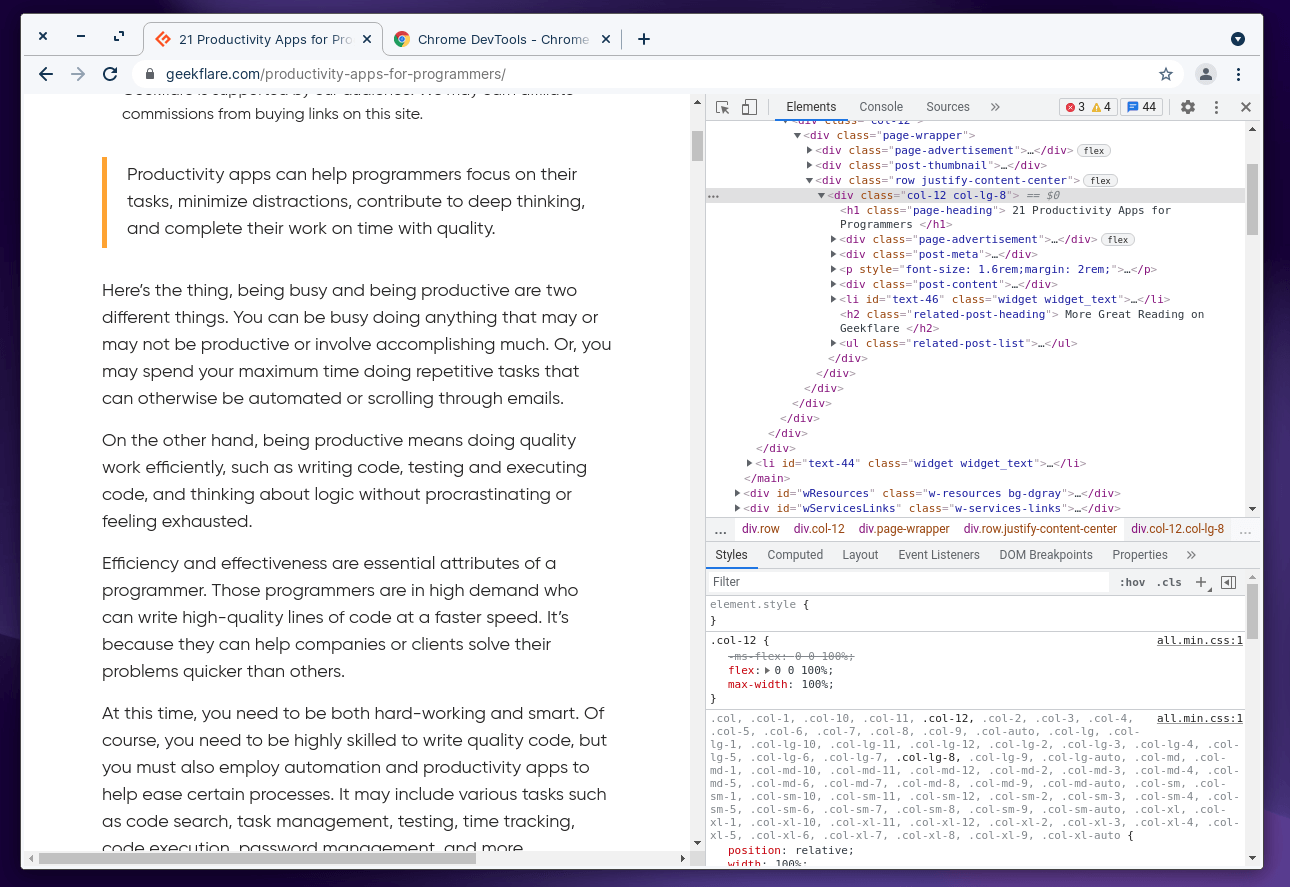Expand the page-wrapper div node
The width and height of the screenshot is (1290, 887).
click(x=797, y=135)
